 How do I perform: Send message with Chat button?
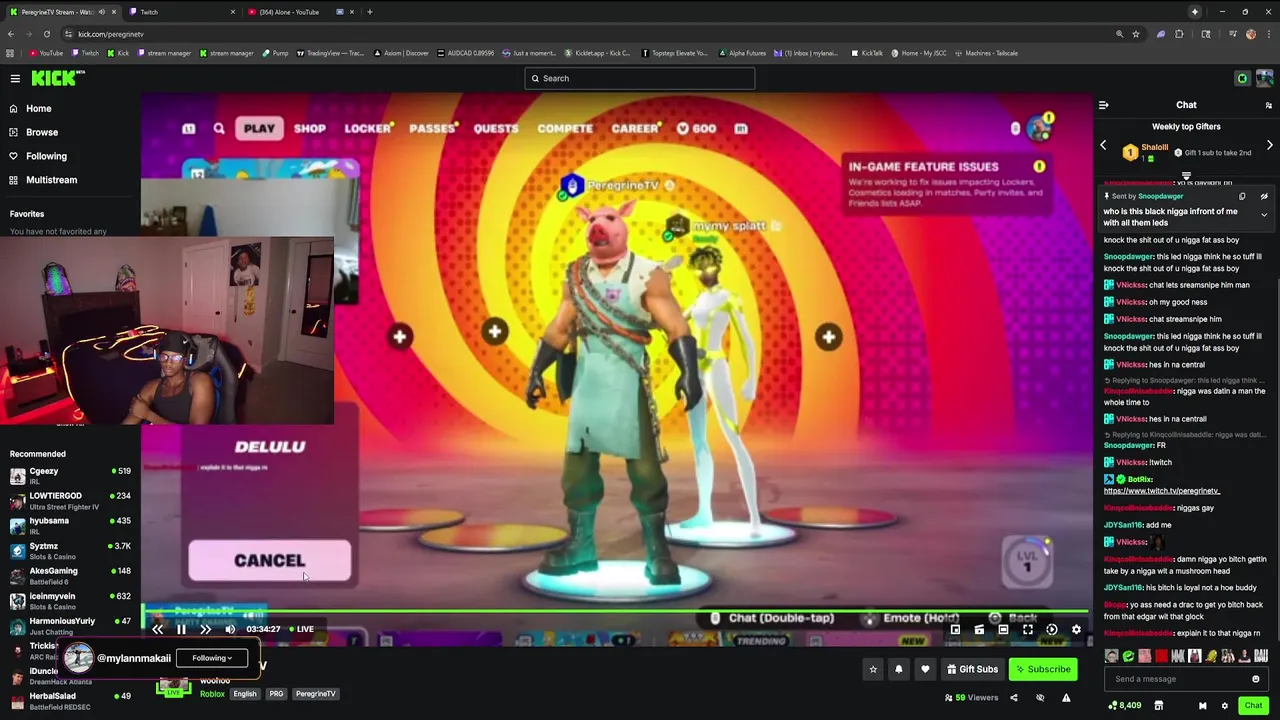point(1253,706)
